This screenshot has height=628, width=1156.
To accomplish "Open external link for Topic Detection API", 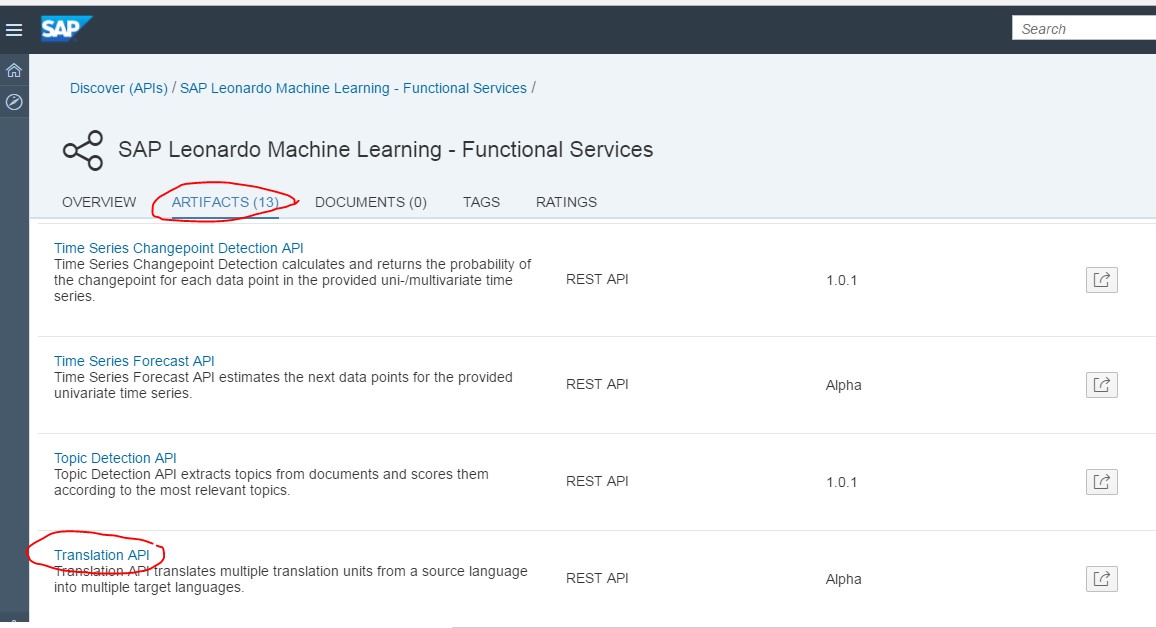I will [1101, 481].
